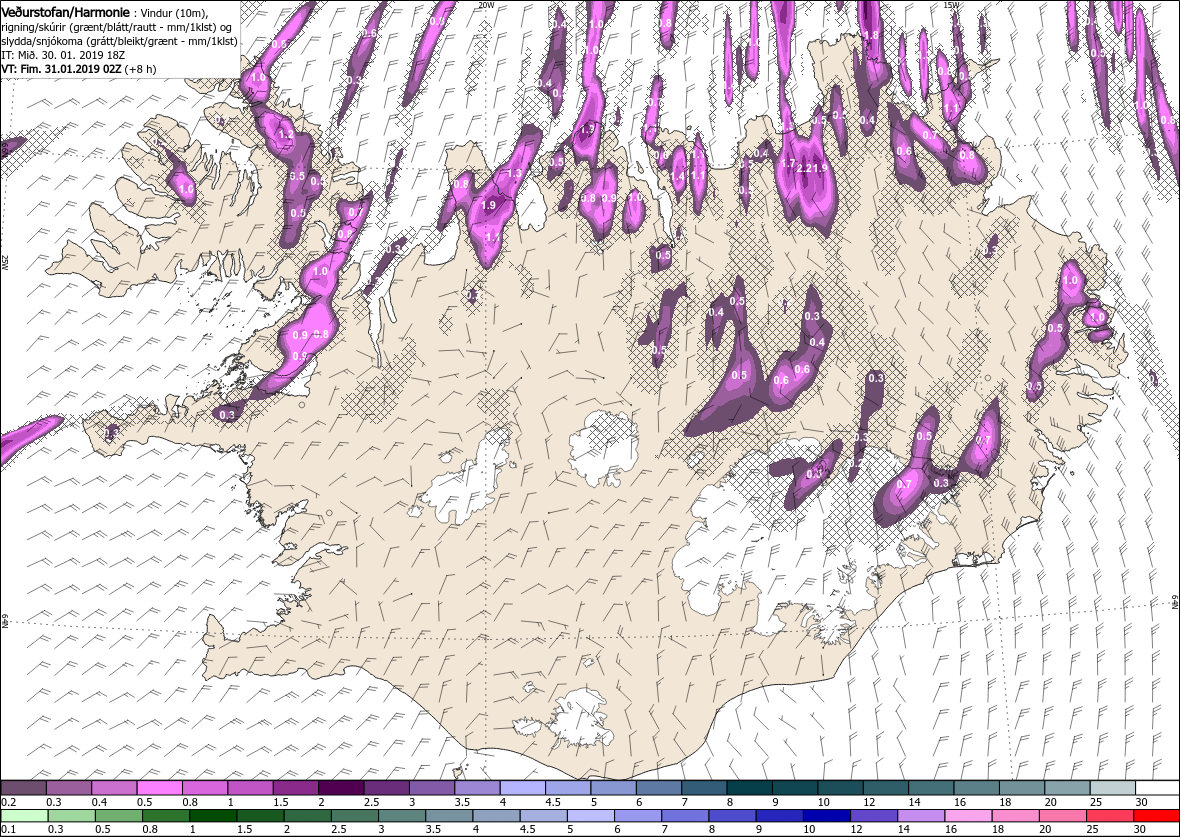Click the '1.7' precipitation value on the map
1180x837 pixels.
(788, 163)
